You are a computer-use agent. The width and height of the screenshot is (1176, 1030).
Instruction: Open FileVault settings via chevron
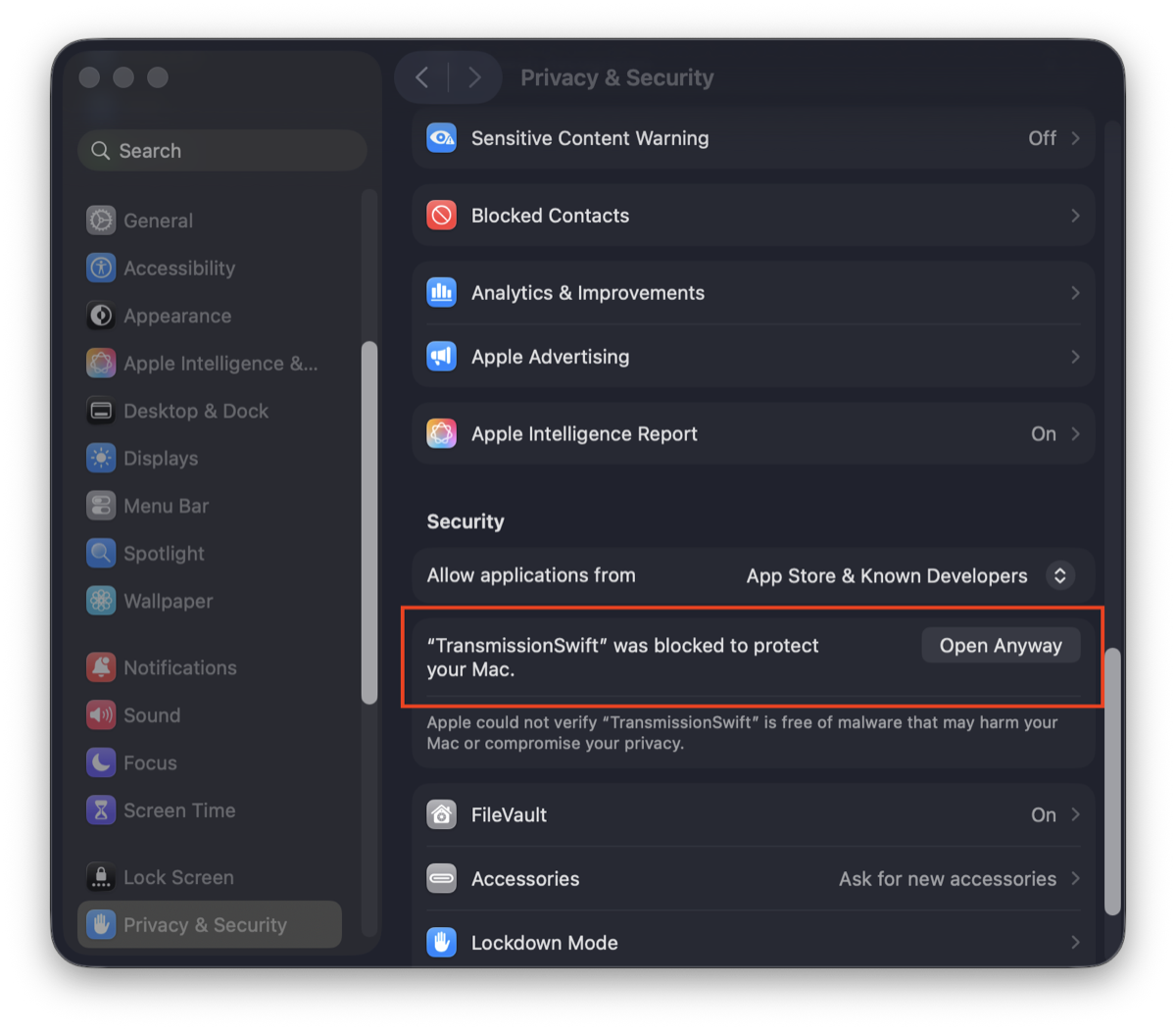click(x=1075, y=814)
